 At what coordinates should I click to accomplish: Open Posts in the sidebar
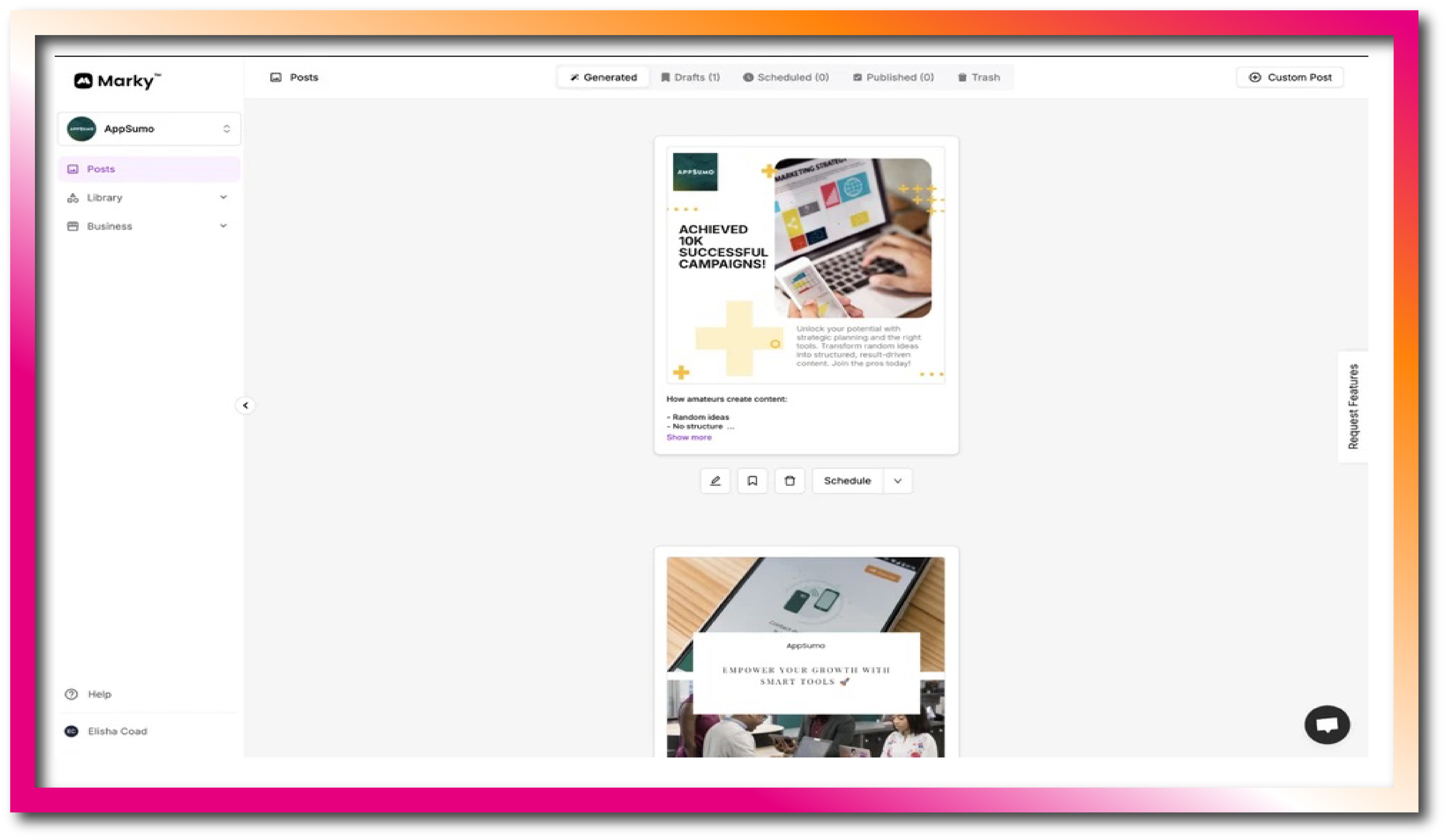(x=149, y=169)
